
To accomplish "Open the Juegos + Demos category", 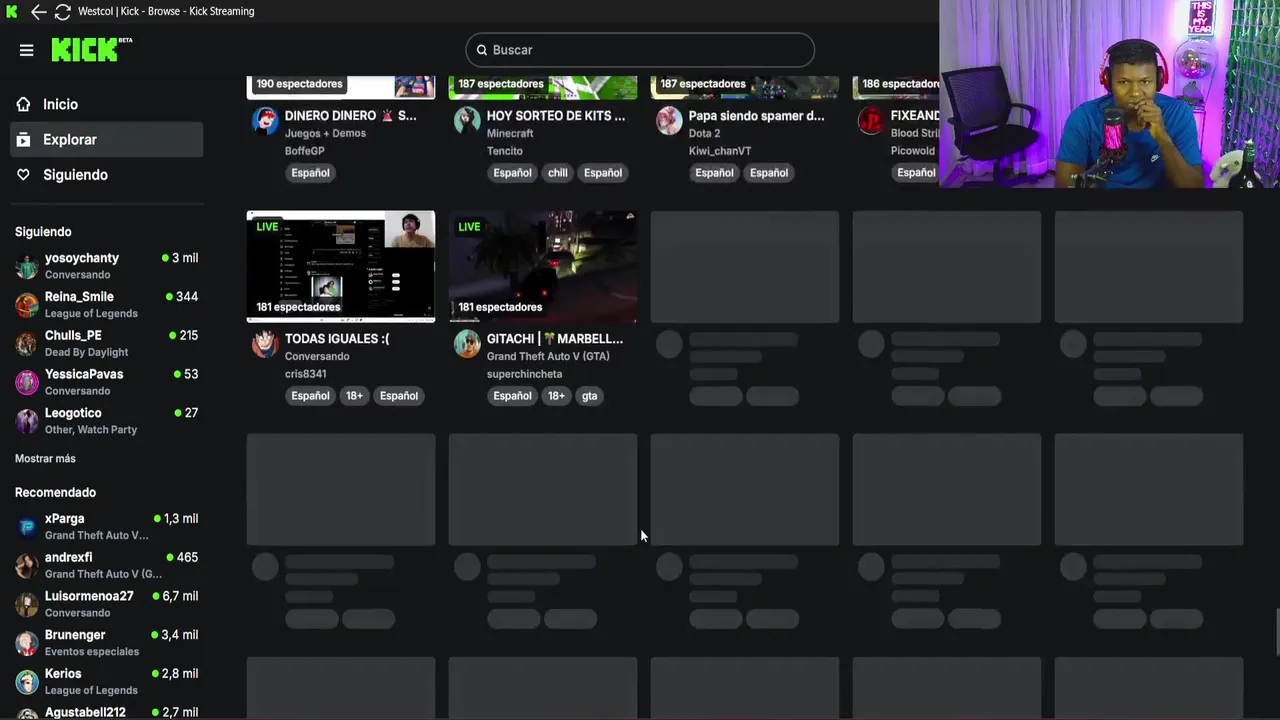I will (325, 133).
